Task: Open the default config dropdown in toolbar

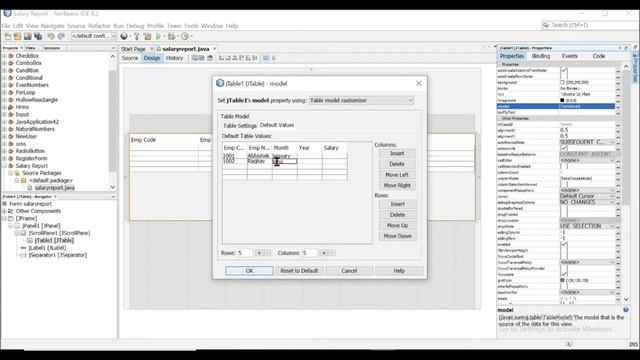Action: pyautogui.click(x=94, y=36)
